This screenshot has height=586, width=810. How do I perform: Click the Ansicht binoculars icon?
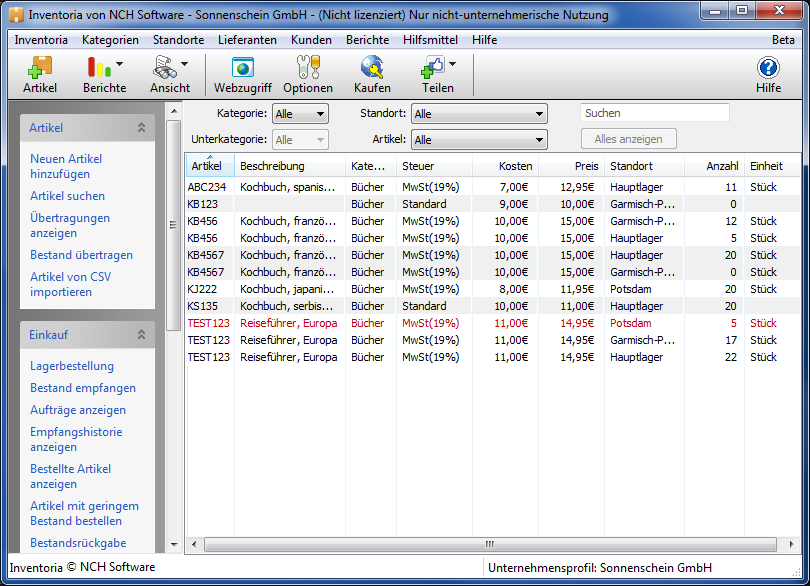(165, 67)
